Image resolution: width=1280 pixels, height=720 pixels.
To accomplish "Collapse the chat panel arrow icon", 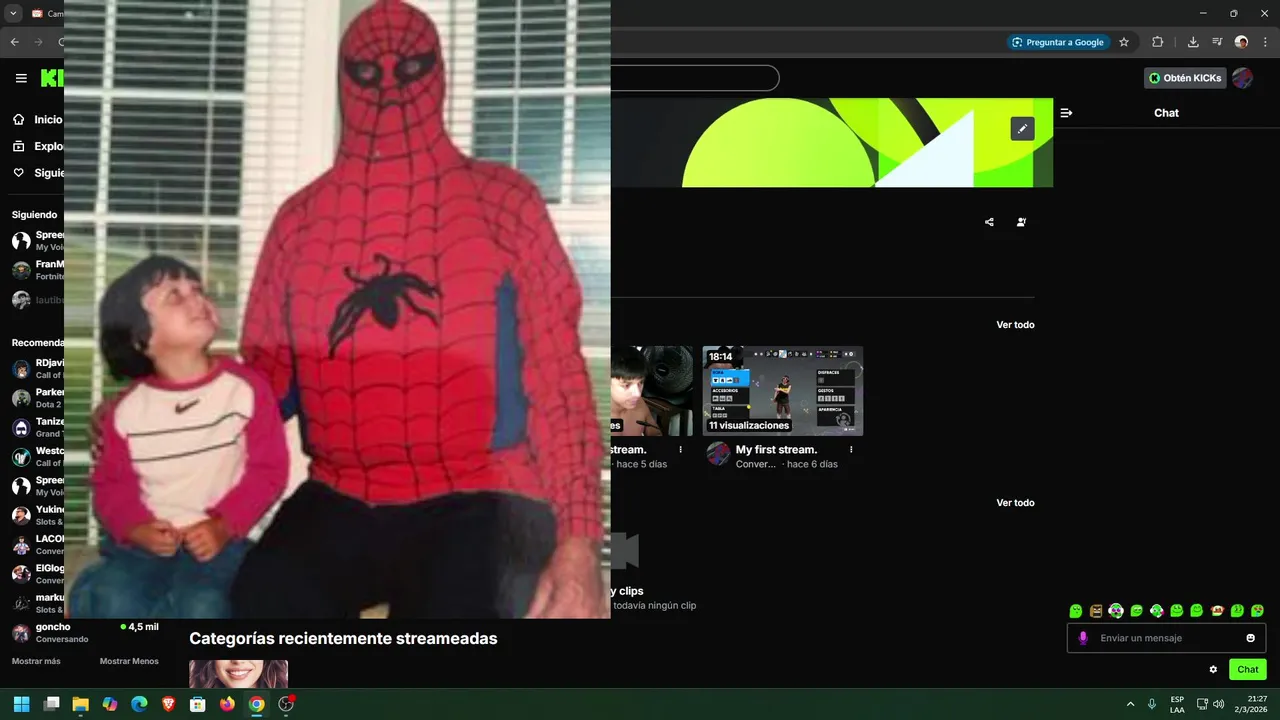I will pyautogui.click(x=1066, y=113).
